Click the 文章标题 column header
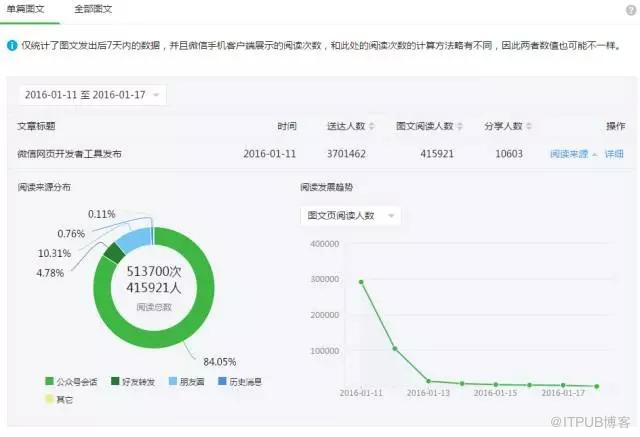The image size is (640, 437). tap(36, 126)
